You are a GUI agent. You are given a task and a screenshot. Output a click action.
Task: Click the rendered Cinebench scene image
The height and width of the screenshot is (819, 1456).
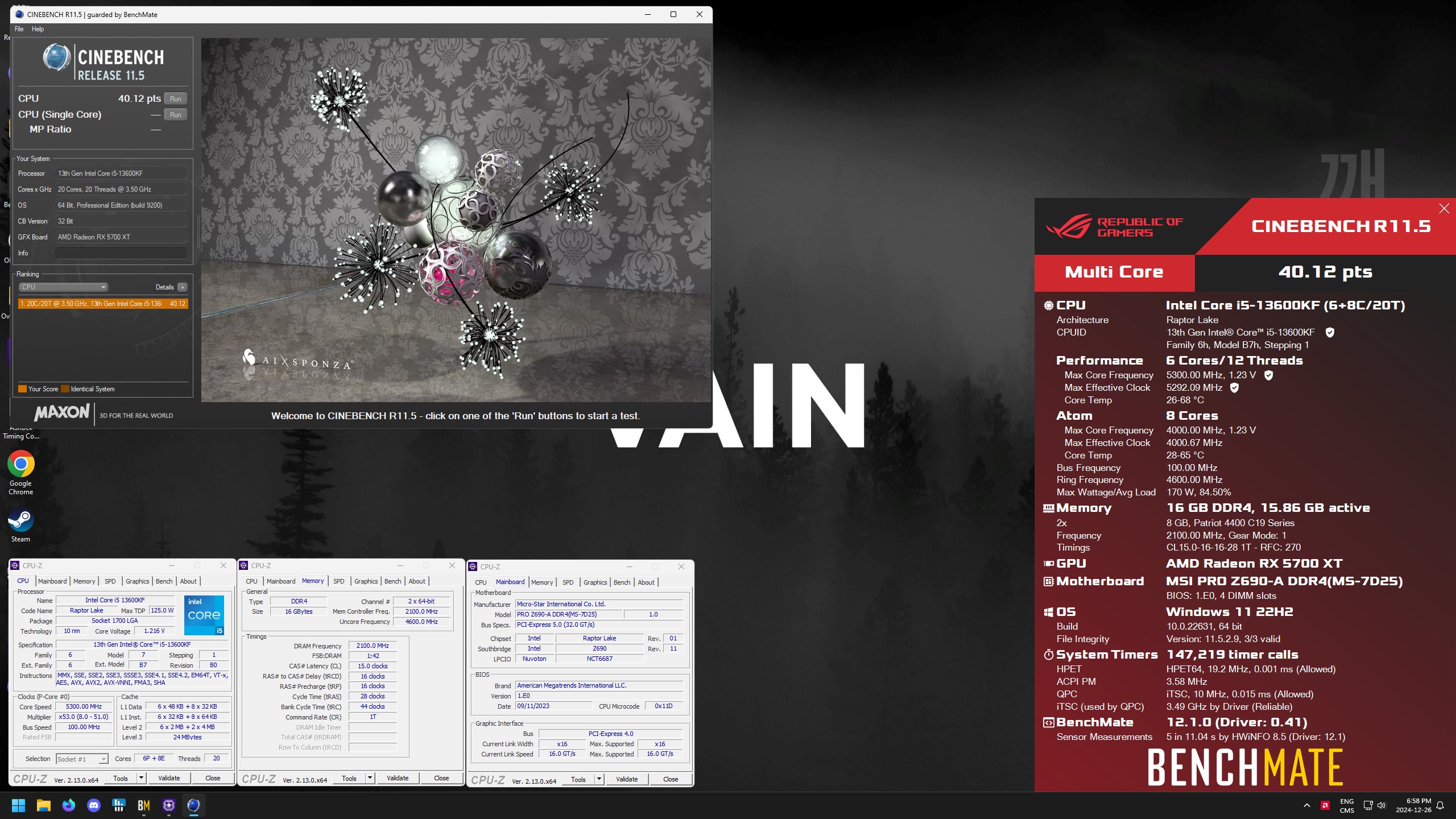coord(456,220)
